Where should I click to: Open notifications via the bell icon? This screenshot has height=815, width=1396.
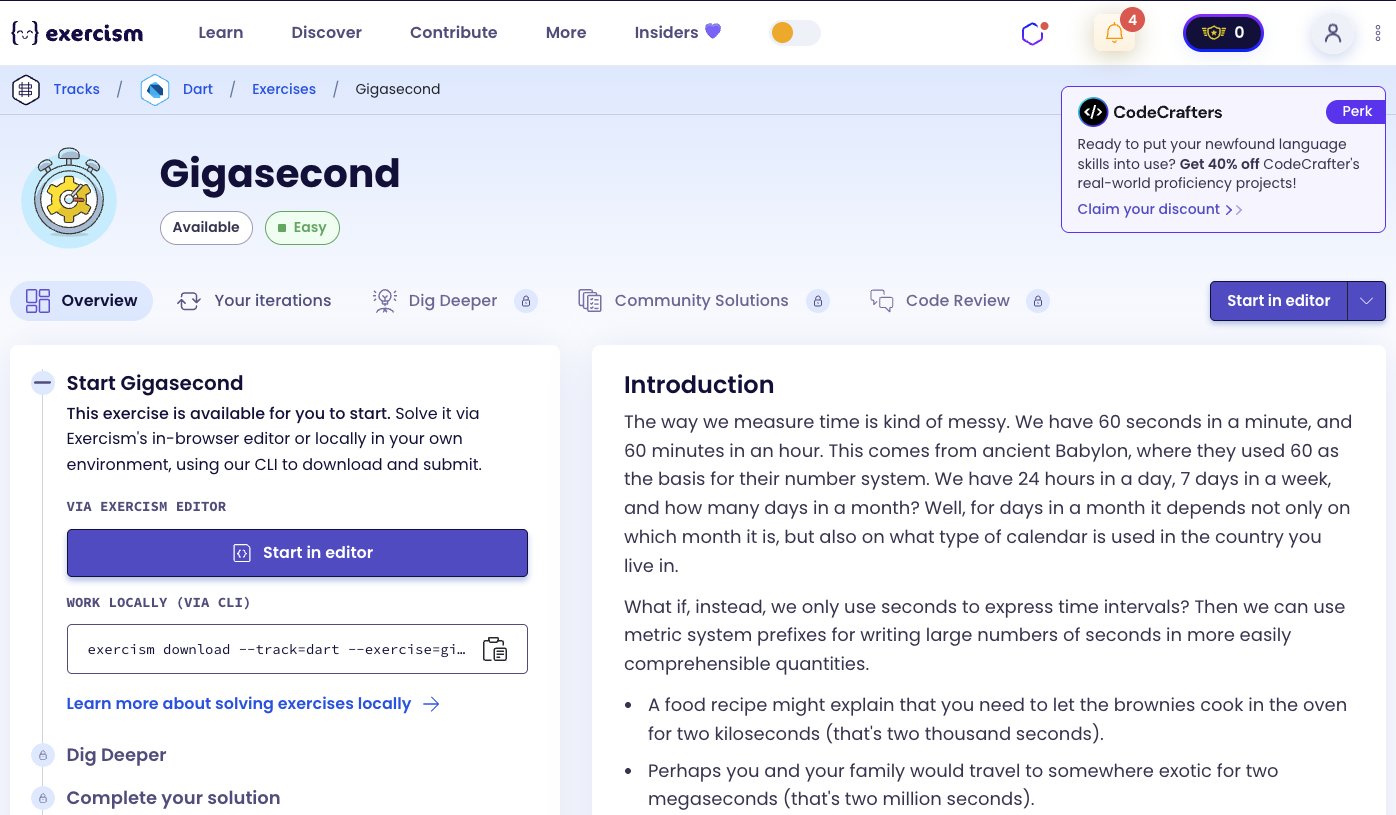click(x=1114, y=33)
